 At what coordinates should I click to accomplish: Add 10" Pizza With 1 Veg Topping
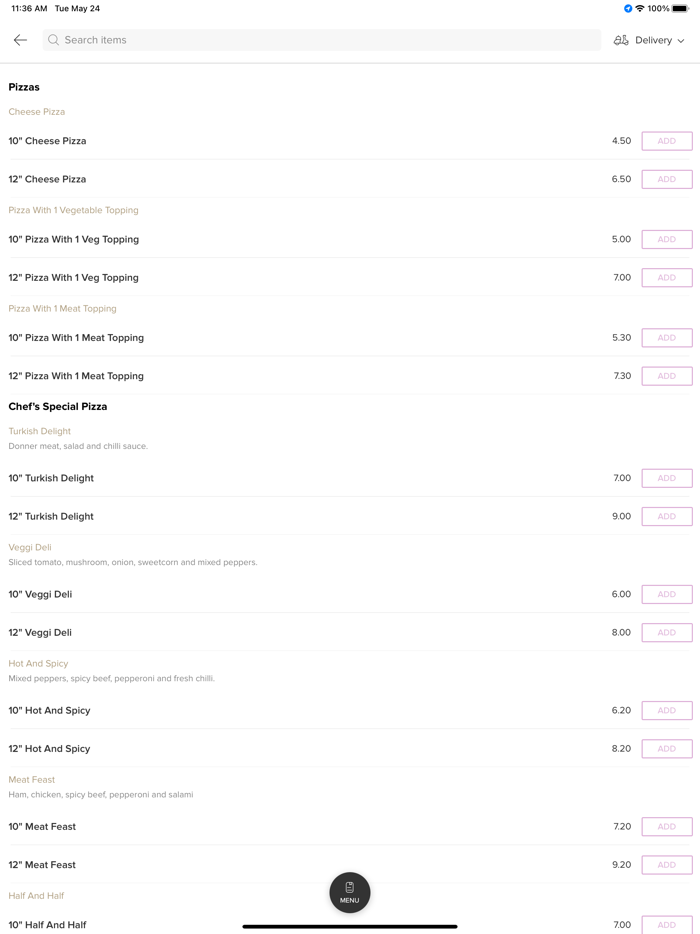point(666,239)
